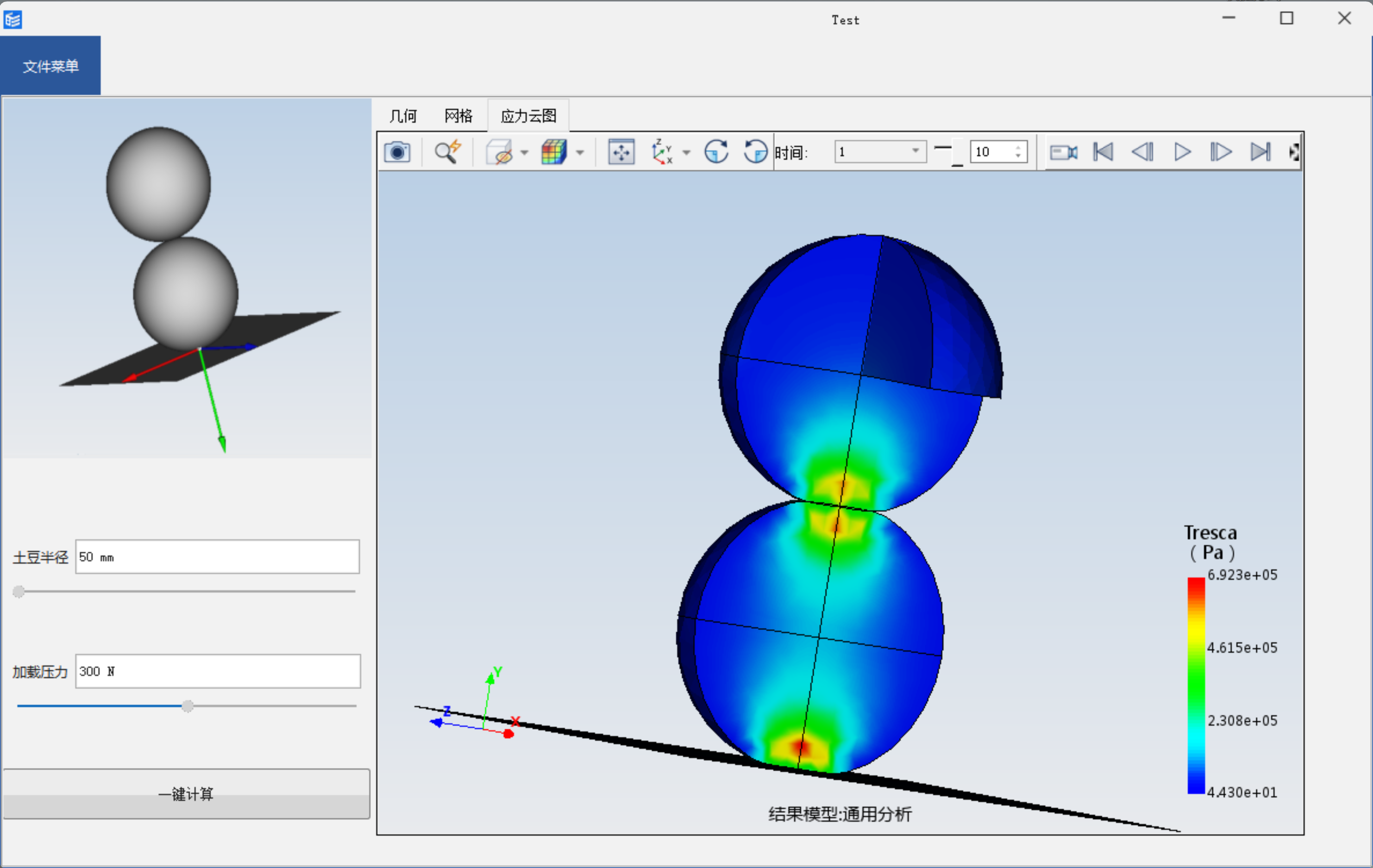
Task: Click the 加载压力 slider handle
Action: tap(188, 706)
